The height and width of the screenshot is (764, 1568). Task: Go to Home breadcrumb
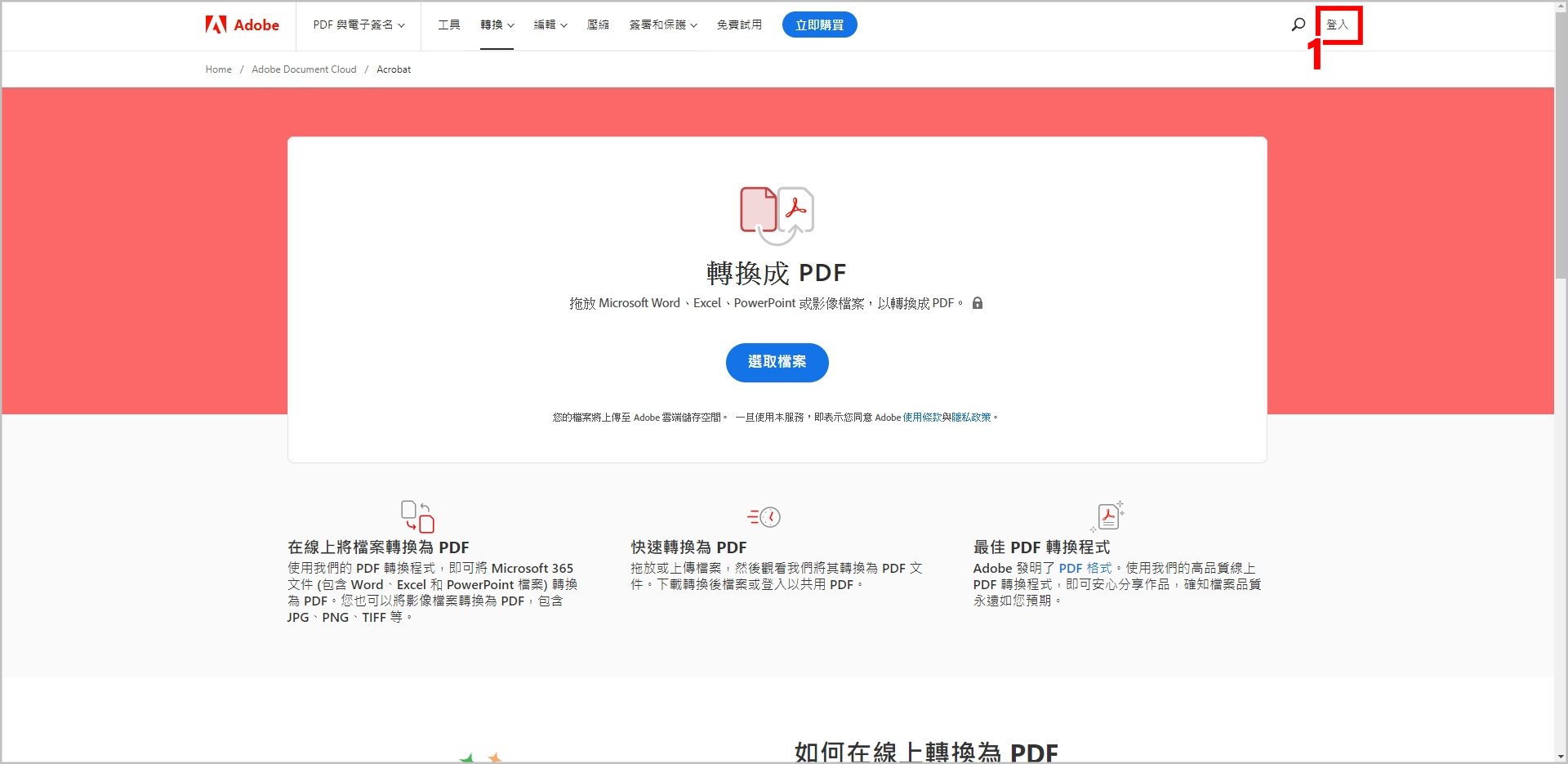[218, 69]
